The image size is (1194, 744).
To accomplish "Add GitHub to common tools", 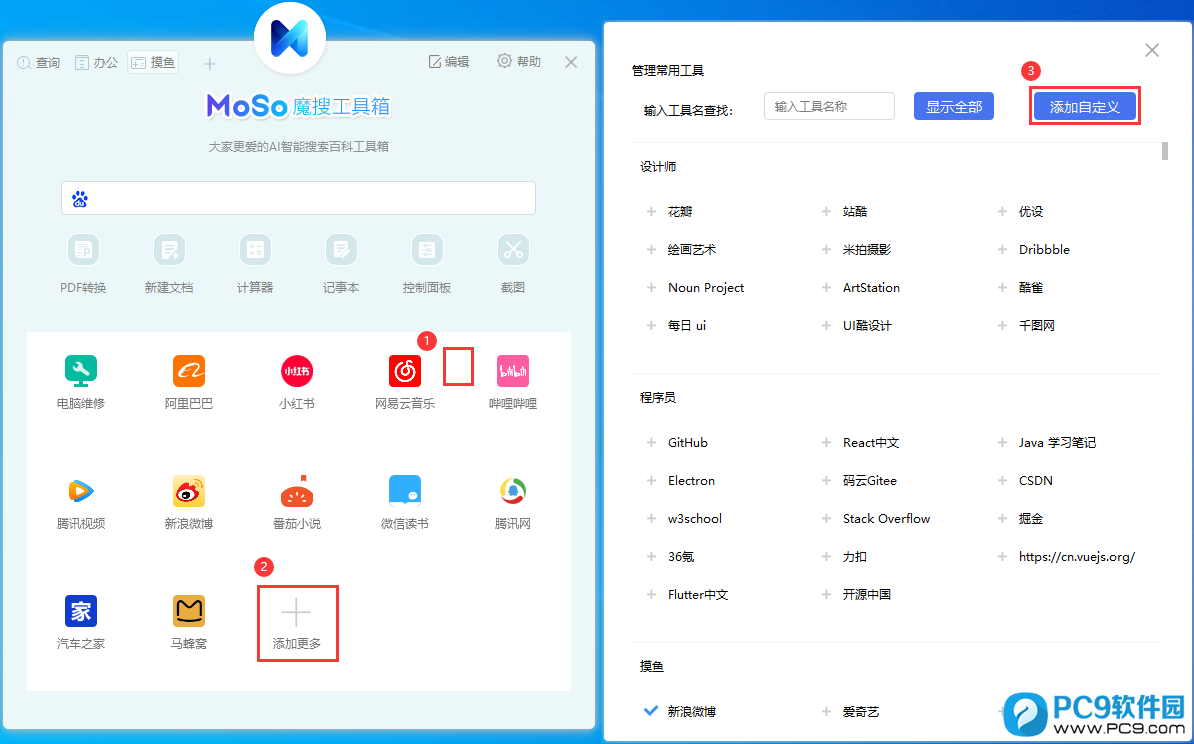I will tap(651, 442).
